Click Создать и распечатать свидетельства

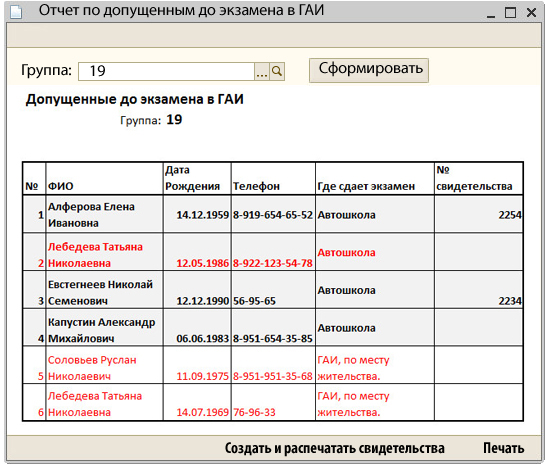tap(334, 448)
